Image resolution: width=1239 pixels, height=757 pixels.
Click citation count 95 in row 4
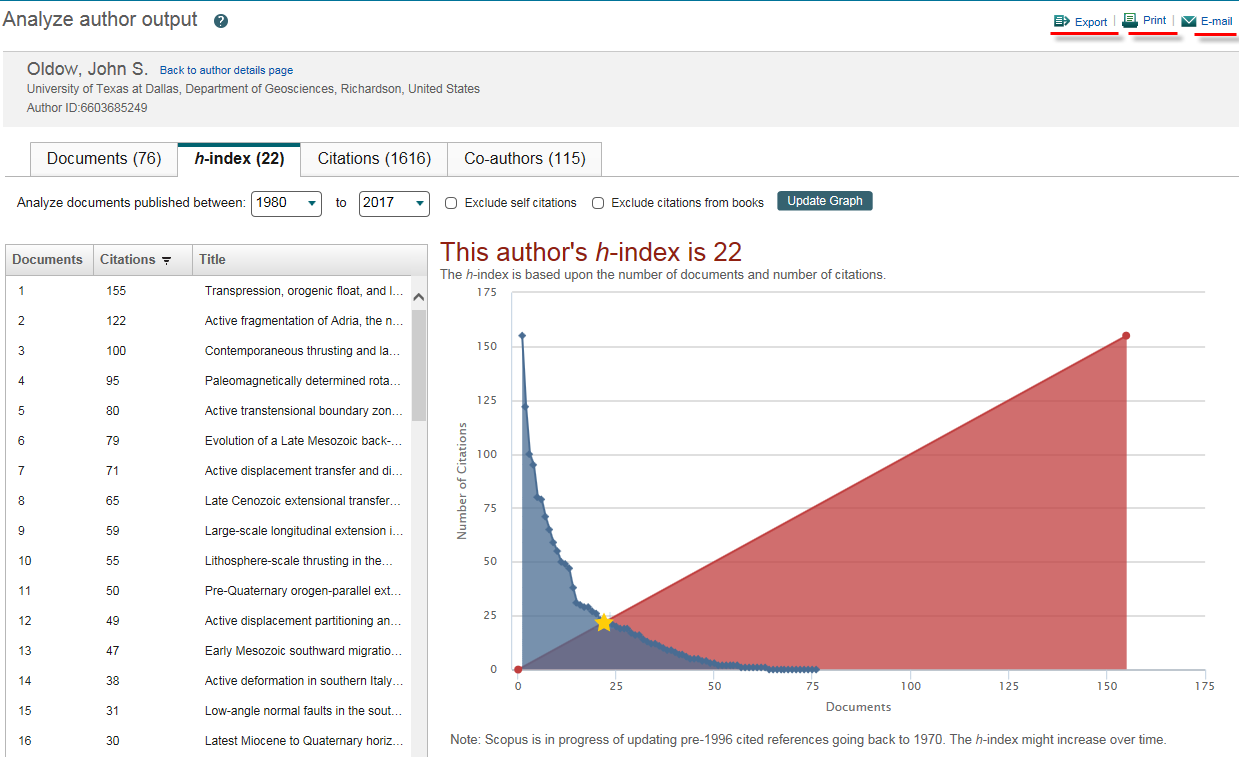(x=113, y=381)
